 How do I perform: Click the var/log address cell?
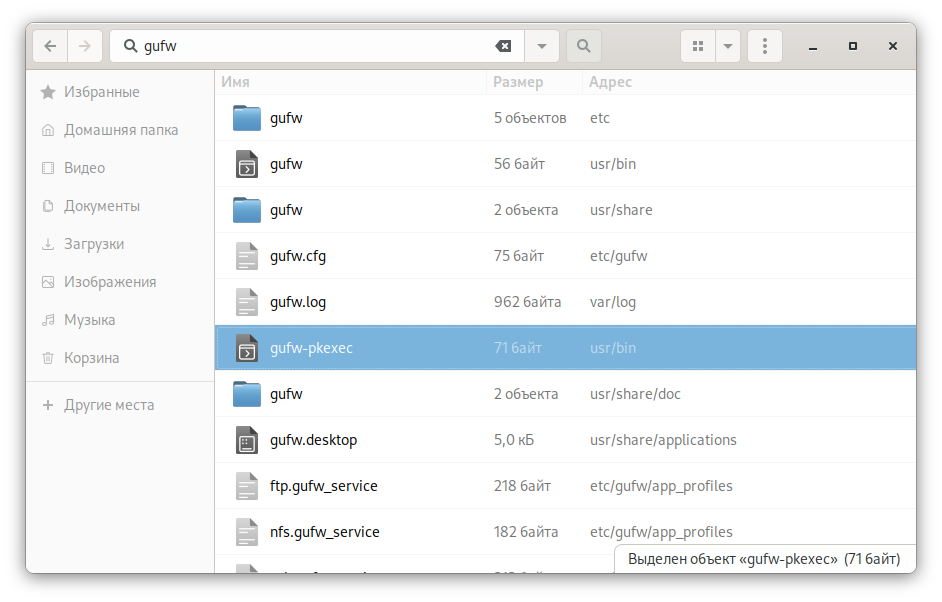(613, 302)
